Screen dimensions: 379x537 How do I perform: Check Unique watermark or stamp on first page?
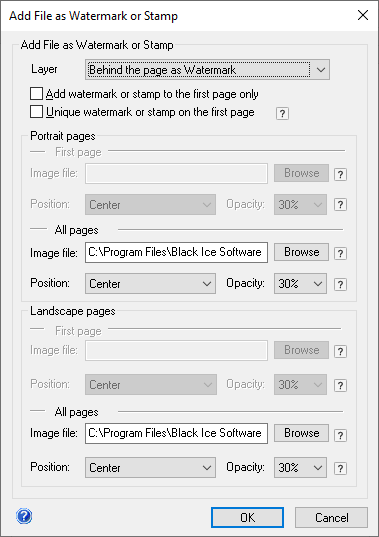coord(36,112)
